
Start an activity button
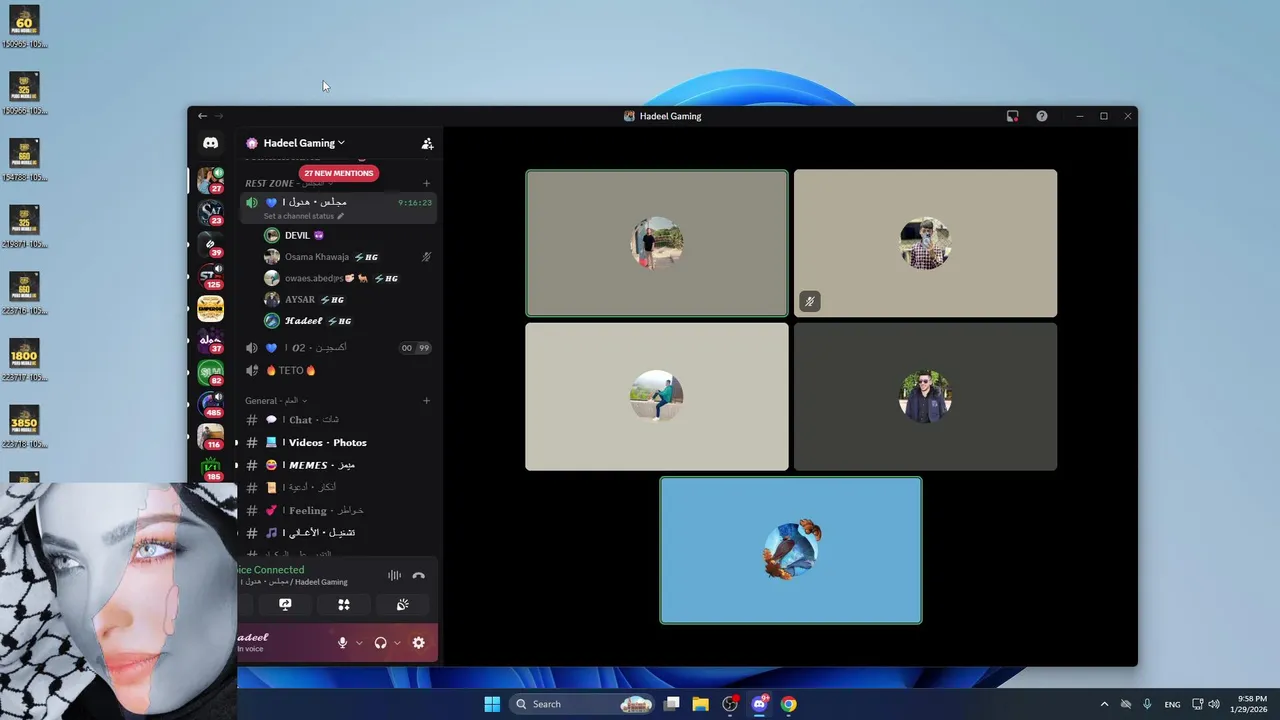pyautogui.click(x=343, y=604)
